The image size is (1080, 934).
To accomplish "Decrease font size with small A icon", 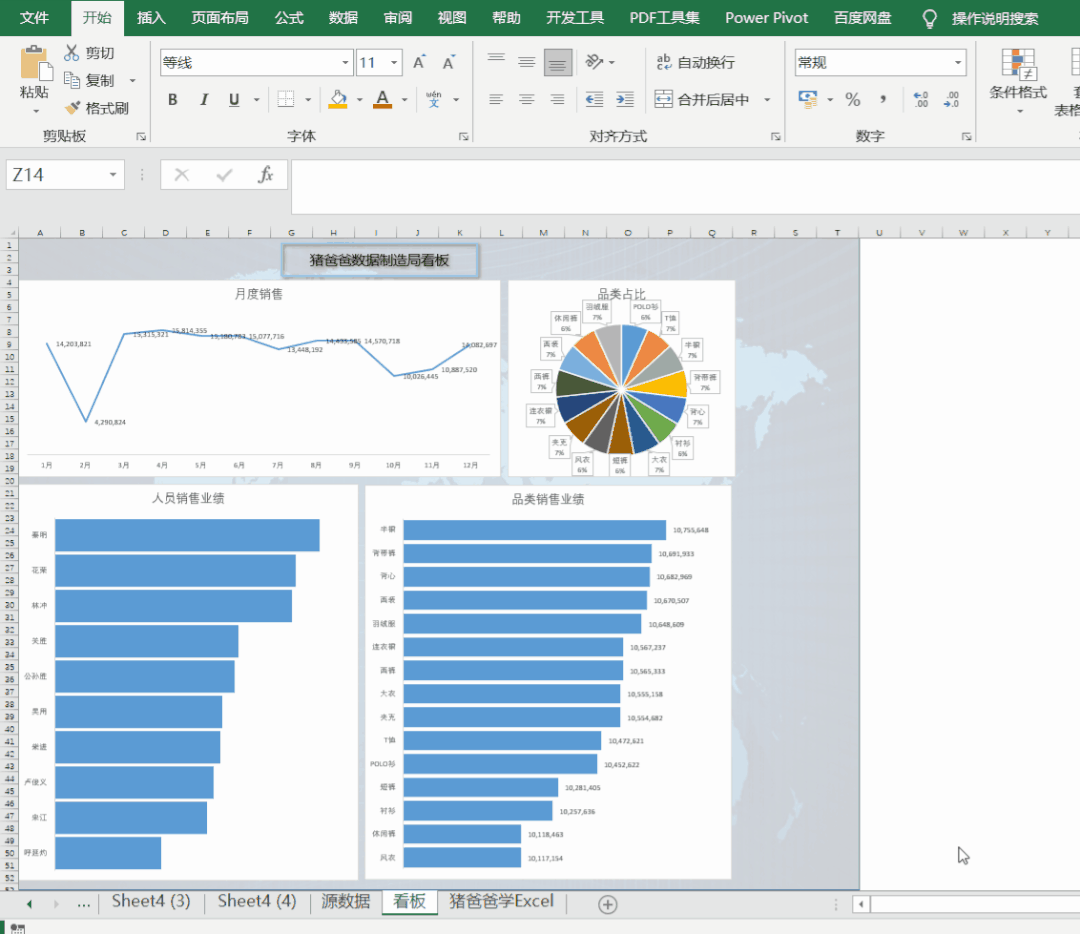I will pos(448,63).
